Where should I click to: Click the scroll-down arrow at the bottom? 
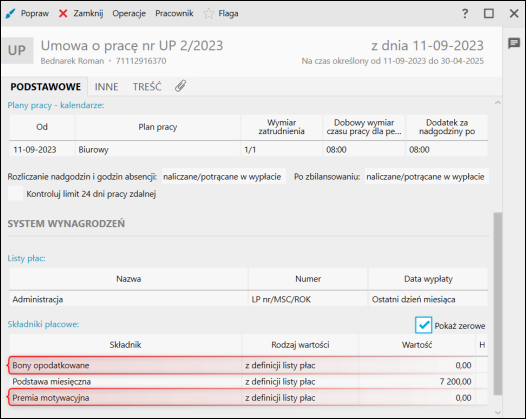(x=498, y=412)
